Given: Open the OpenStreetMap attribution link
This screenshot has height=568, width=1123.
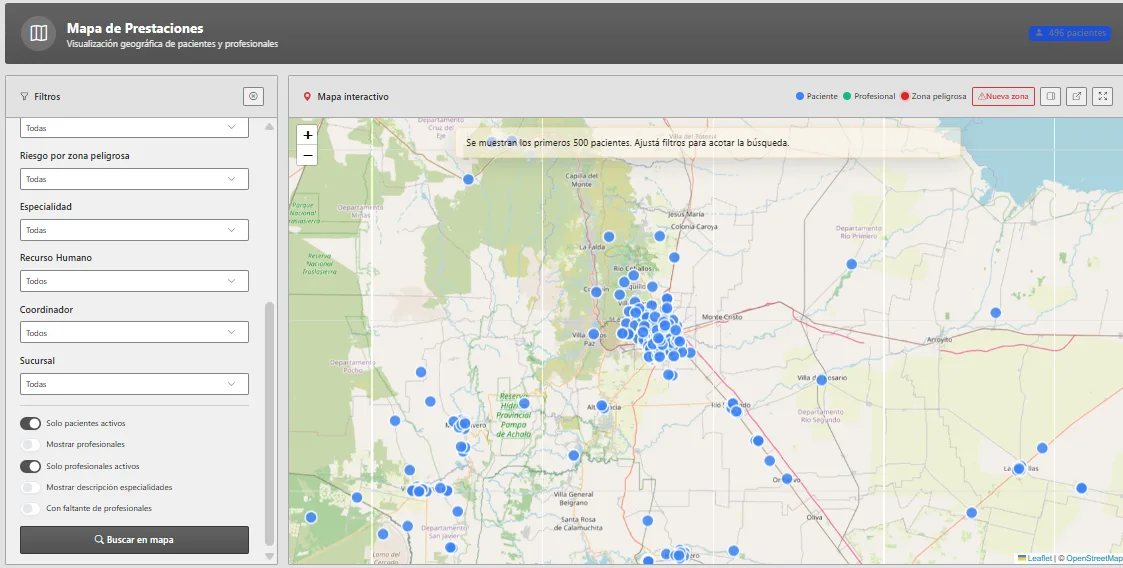Looking at the screenshot, I should click(x=1094, y=558).
